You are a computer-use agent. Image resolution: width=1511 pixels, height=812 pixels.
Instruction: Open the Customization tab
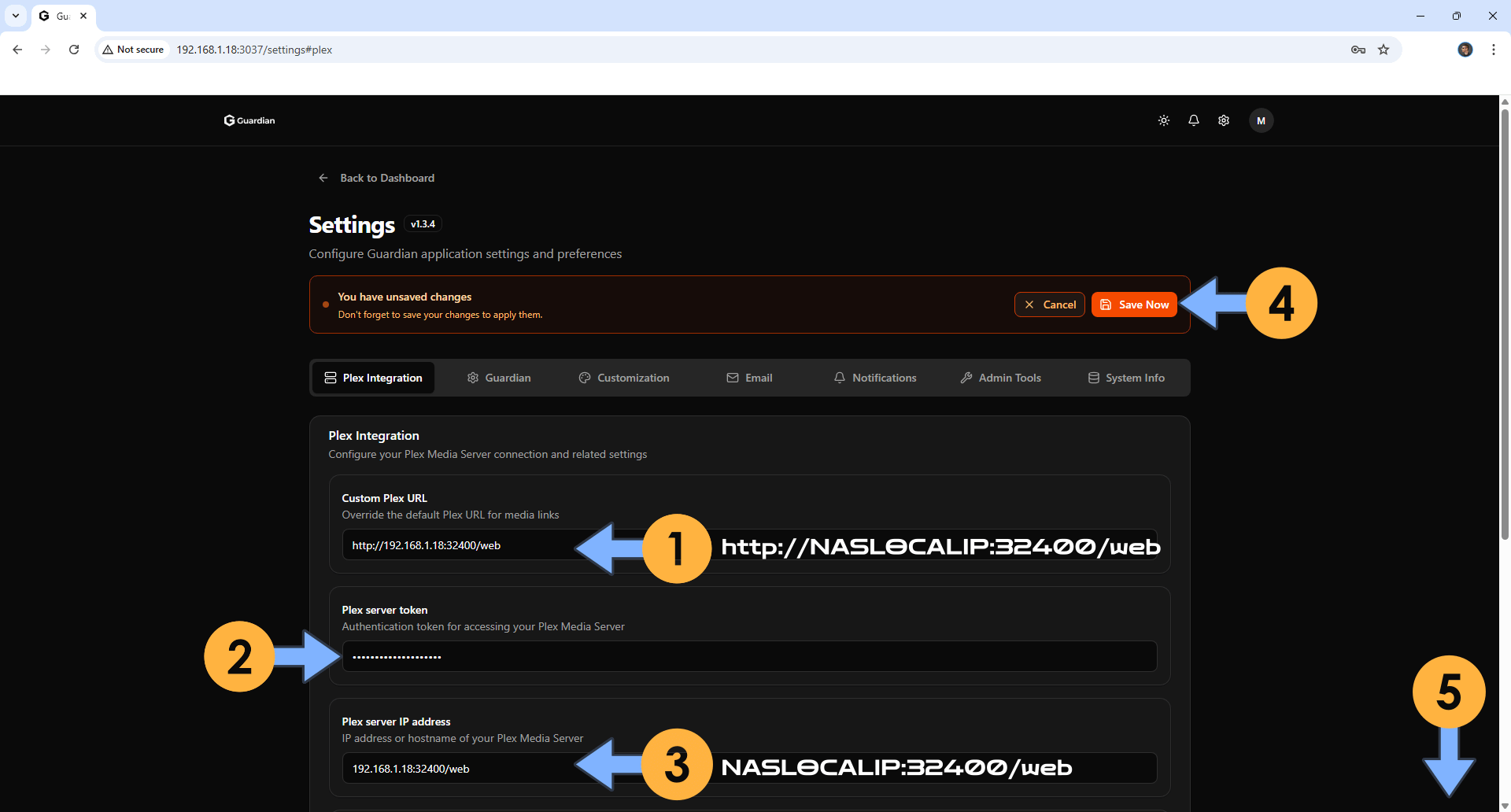[x=624, y=378]
